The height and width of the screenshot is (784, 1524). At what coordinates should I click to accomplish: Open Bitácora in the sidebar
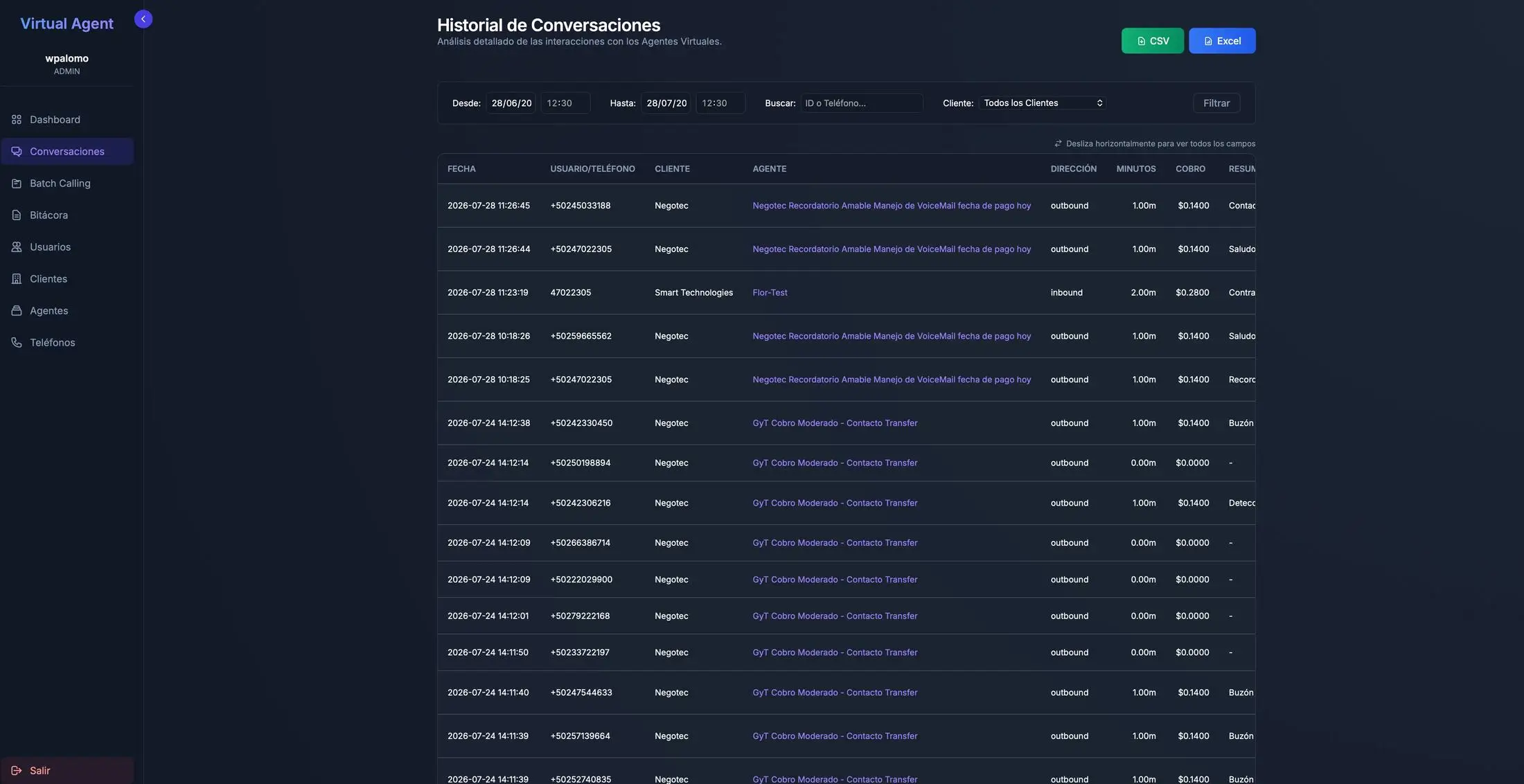[x=67, y=215]
